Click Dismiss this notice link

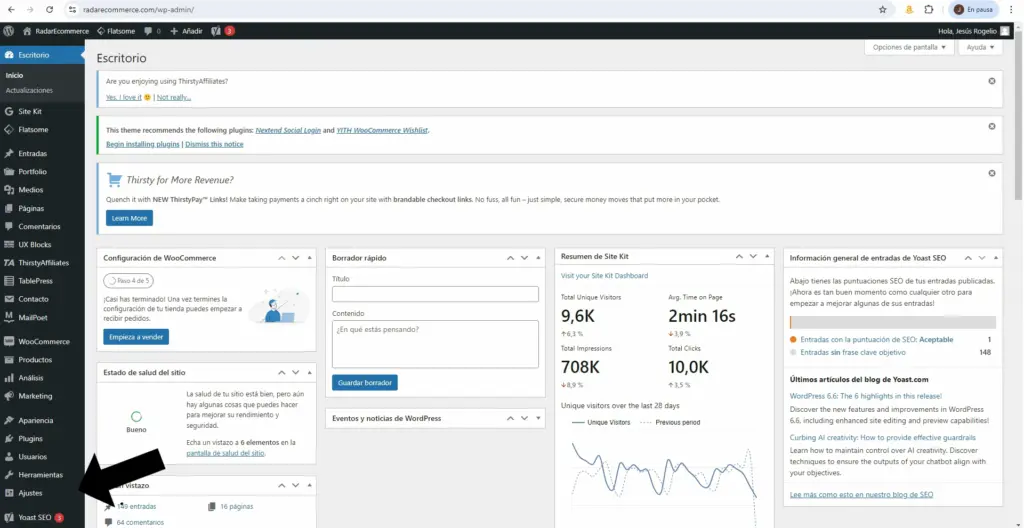(214, 144)
